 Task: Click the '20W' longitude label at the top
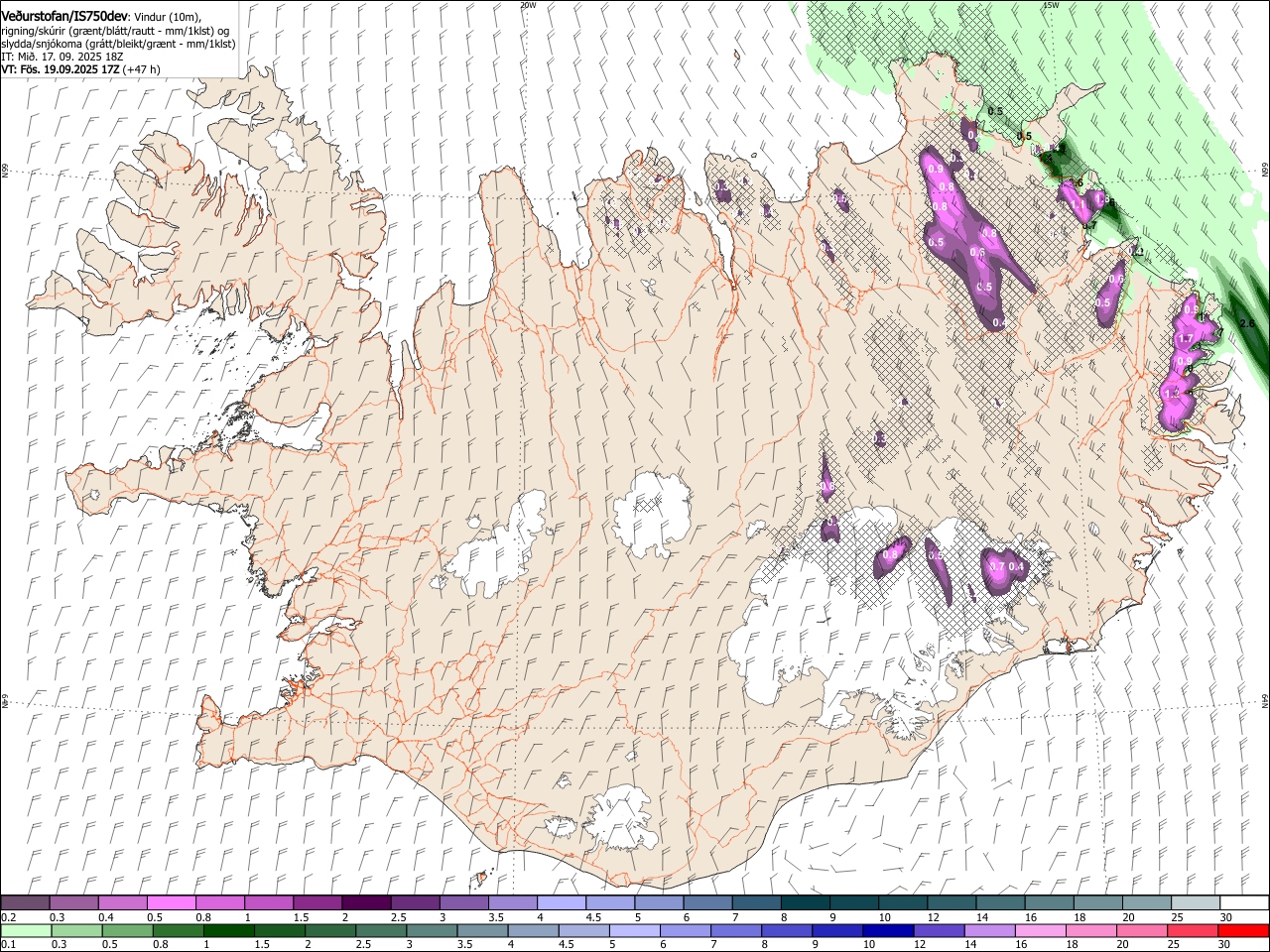pos(528,5)
